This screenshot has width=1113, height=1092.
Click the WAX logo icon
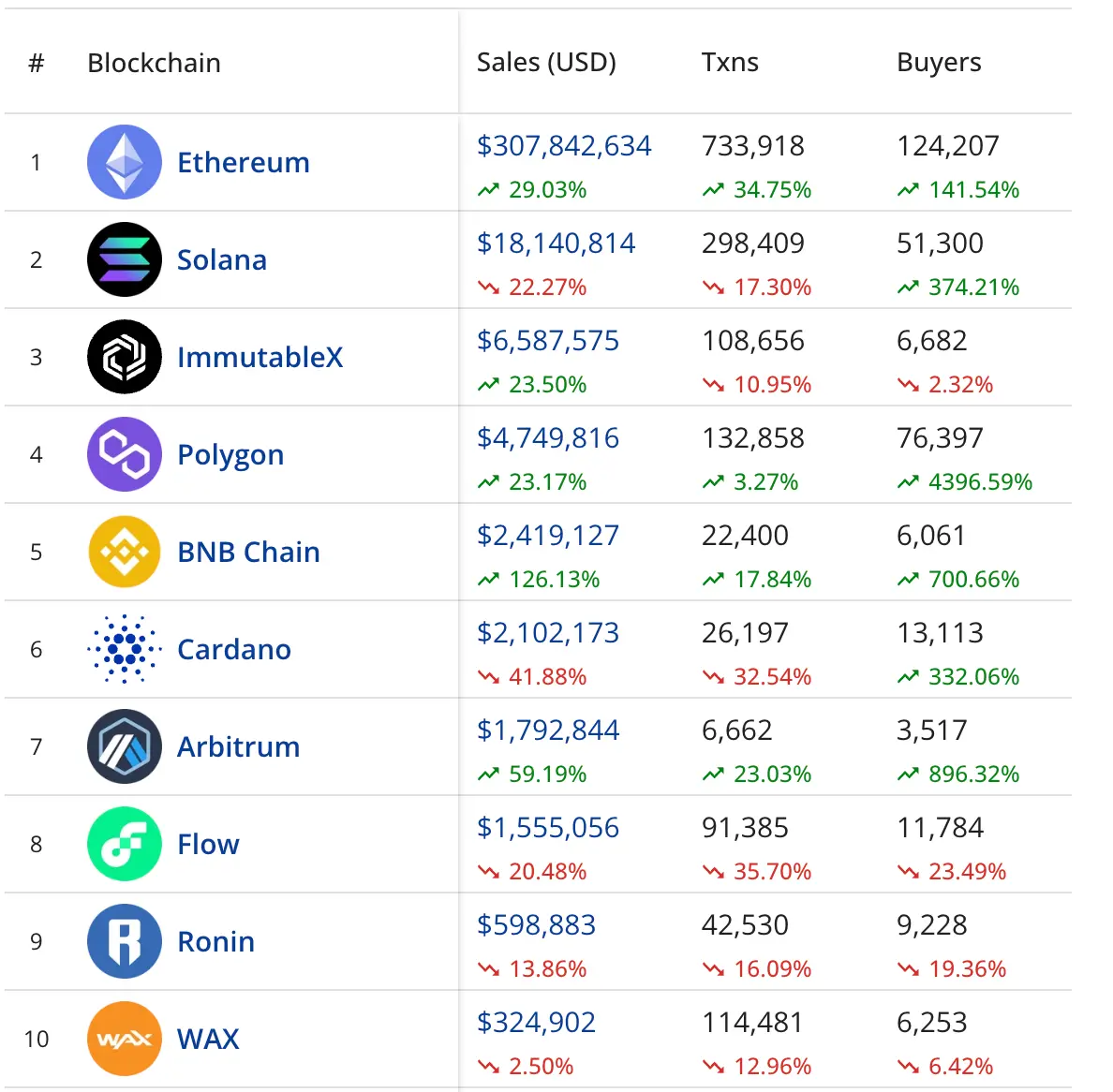tap(125, 1039)
